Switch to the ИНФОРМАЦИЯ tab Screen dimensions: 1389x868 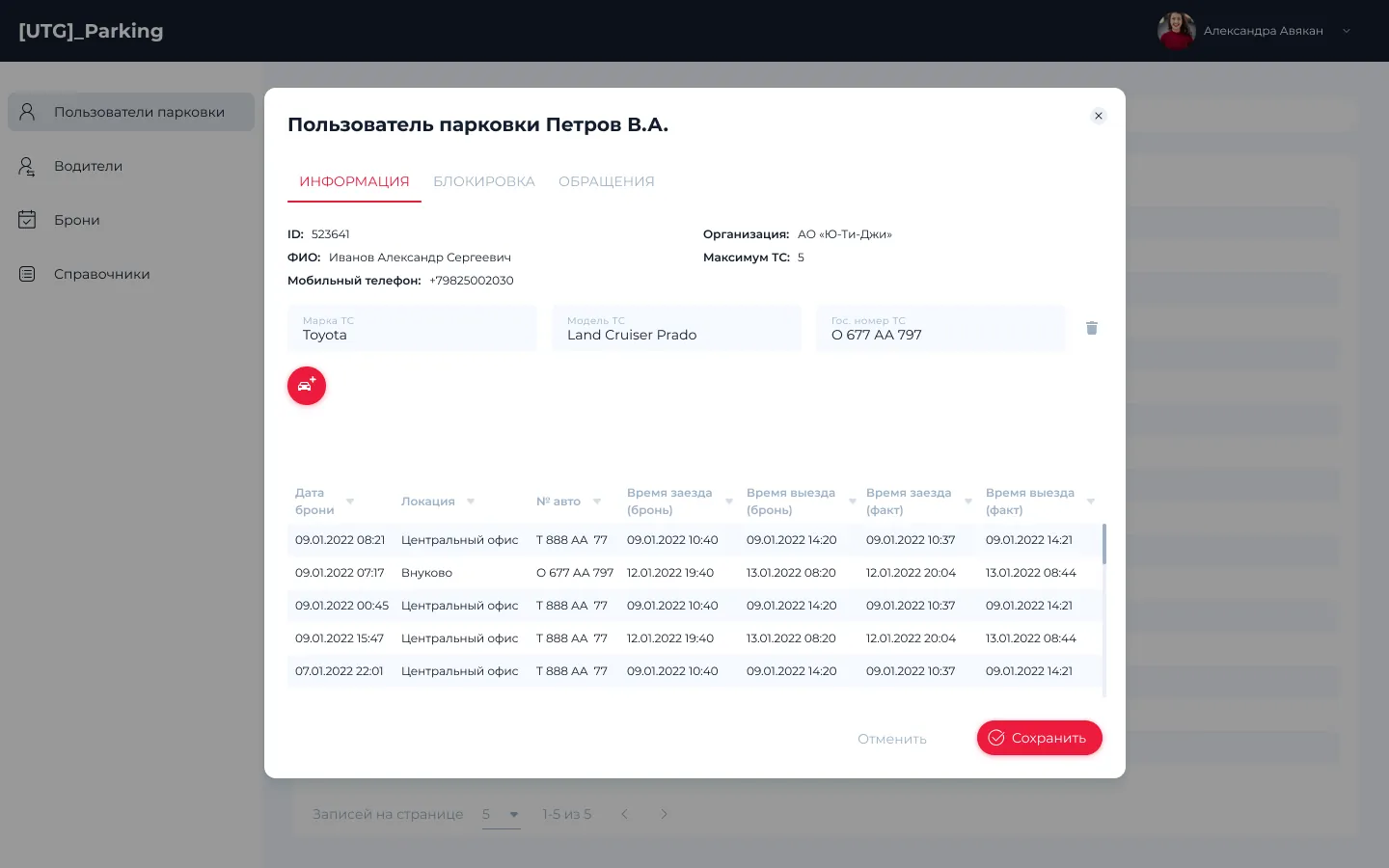(354, 181)
